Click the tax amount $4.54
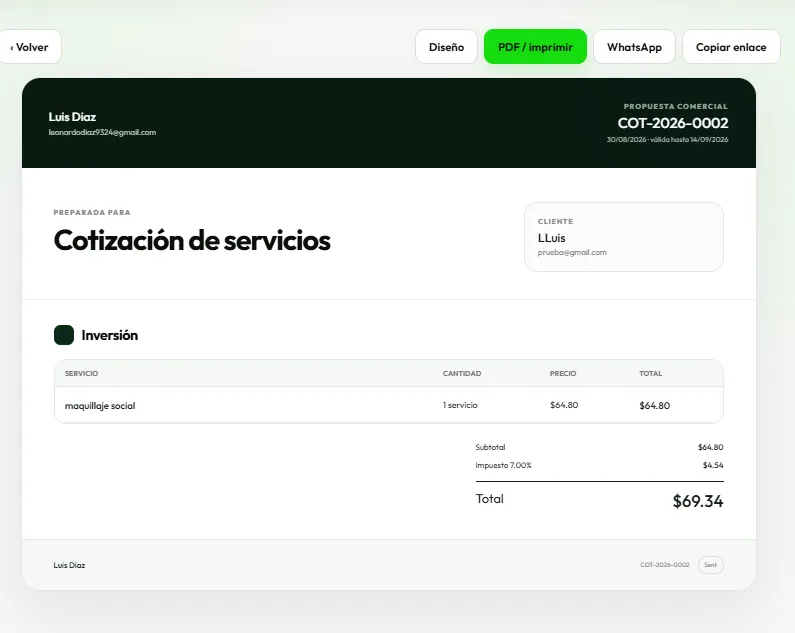795x633 pixels. 713,465
